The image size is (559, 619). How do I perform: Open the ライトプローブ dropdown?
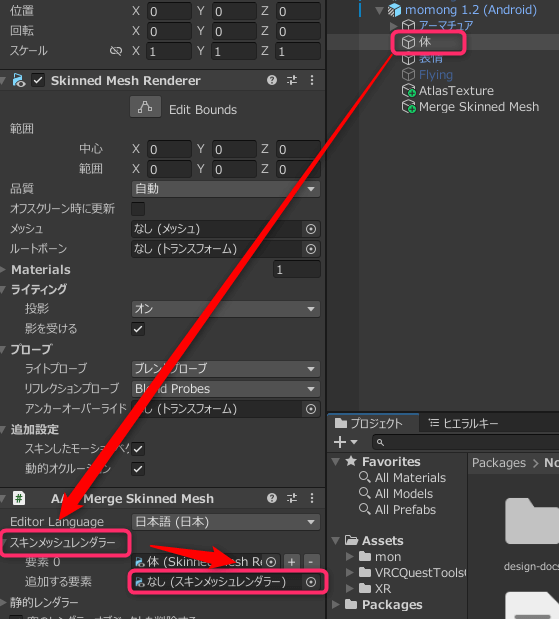pyautogui.click(x=225, y=369)
